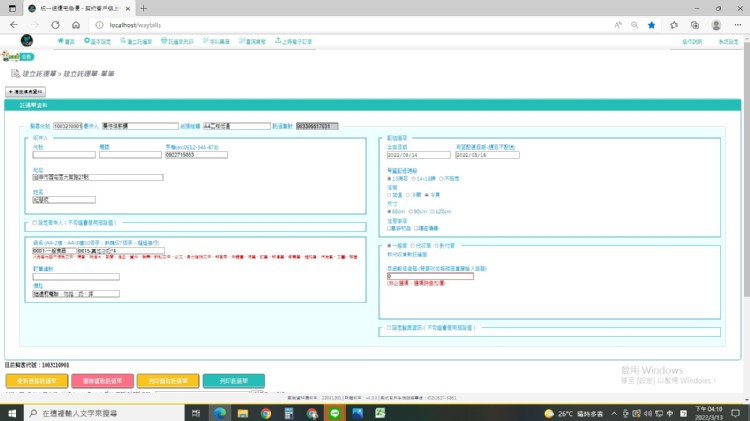Click the Edge icon on taskbar

point(220,413)
